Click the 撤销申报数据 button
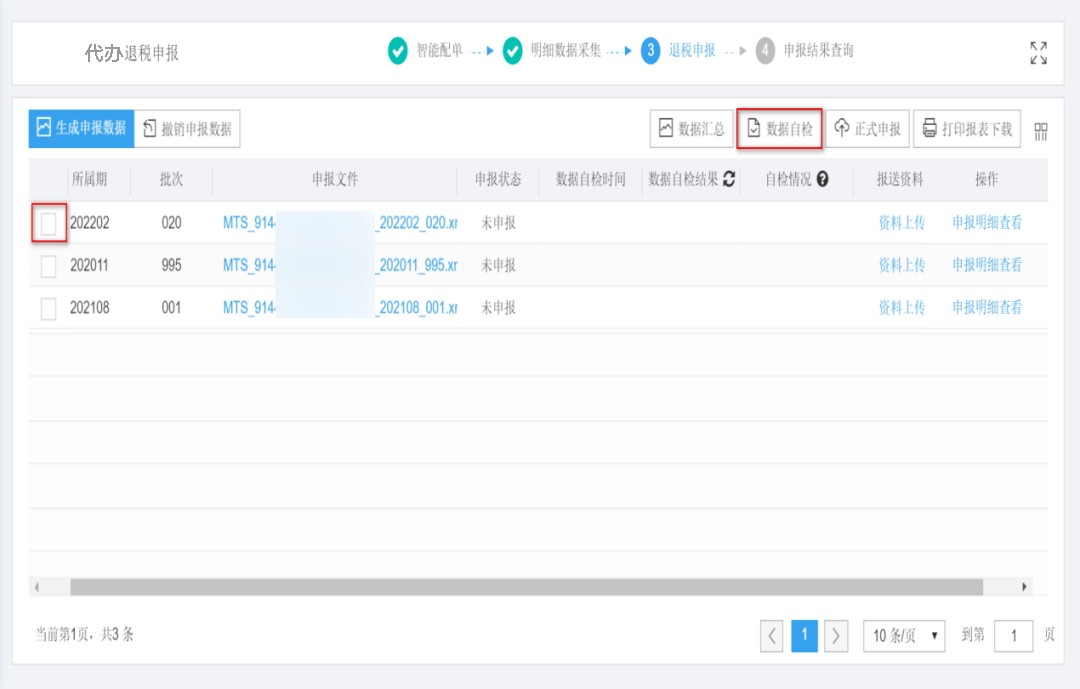Screen dimensions: 1080x689 click(187, 128)
